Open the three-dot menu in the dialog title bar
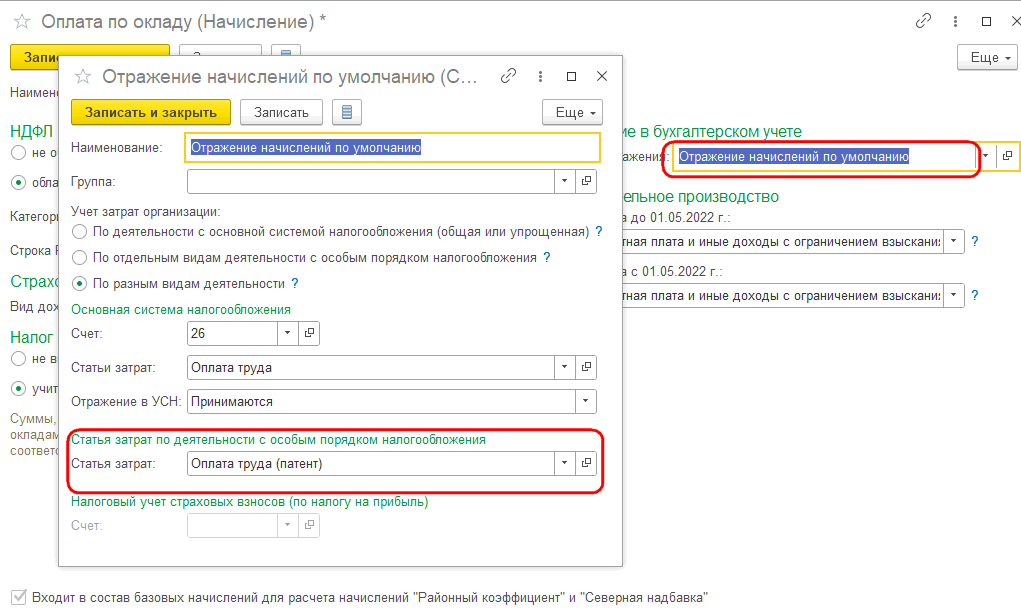1021x611 pixels. click(540, 76)
